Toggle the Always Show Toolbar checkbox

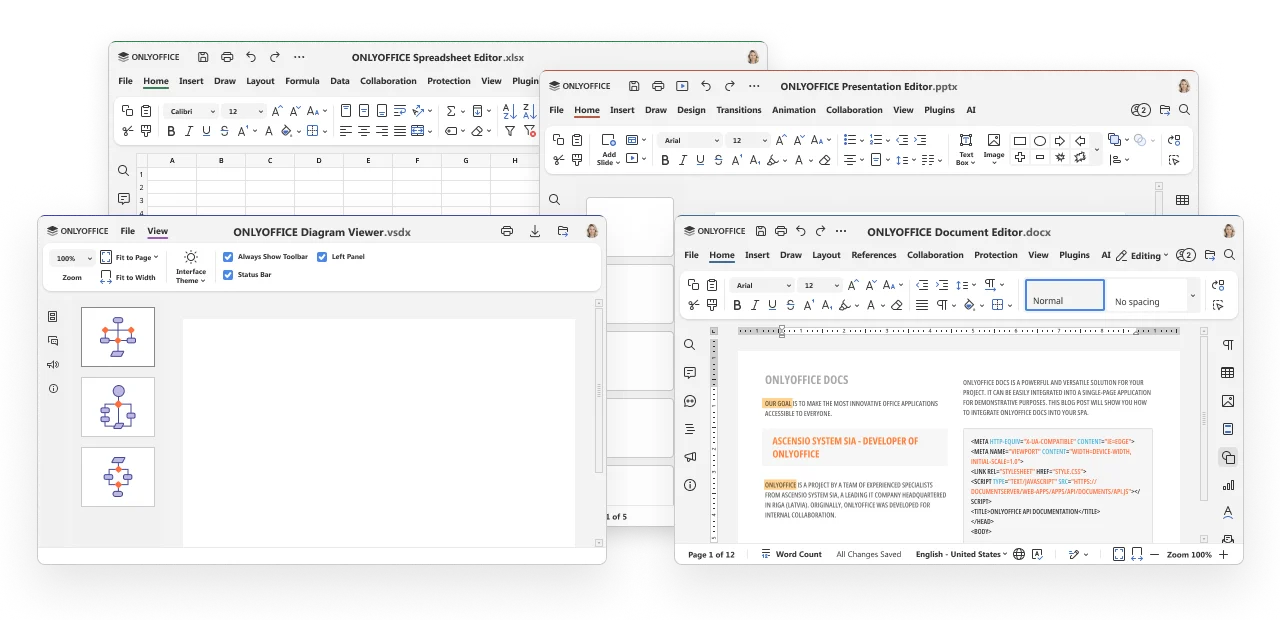228,257
